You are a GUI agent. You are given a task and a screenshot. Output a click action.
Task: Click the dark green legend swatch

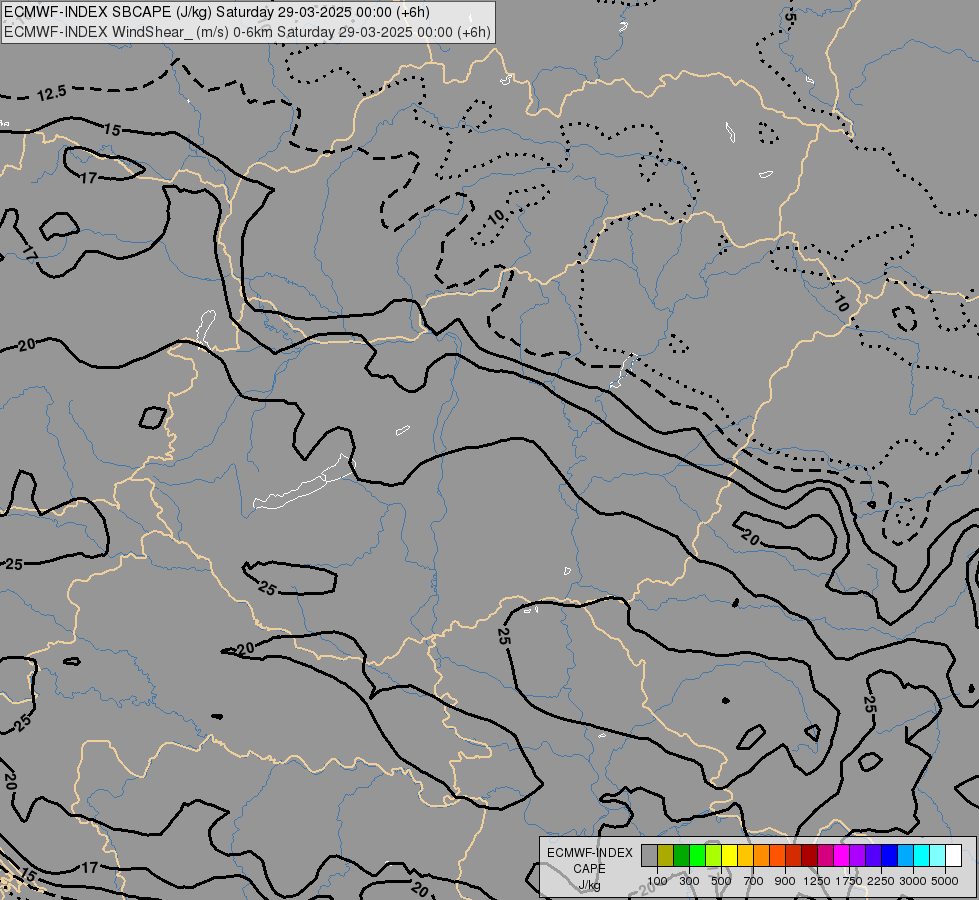pos(681,856)
